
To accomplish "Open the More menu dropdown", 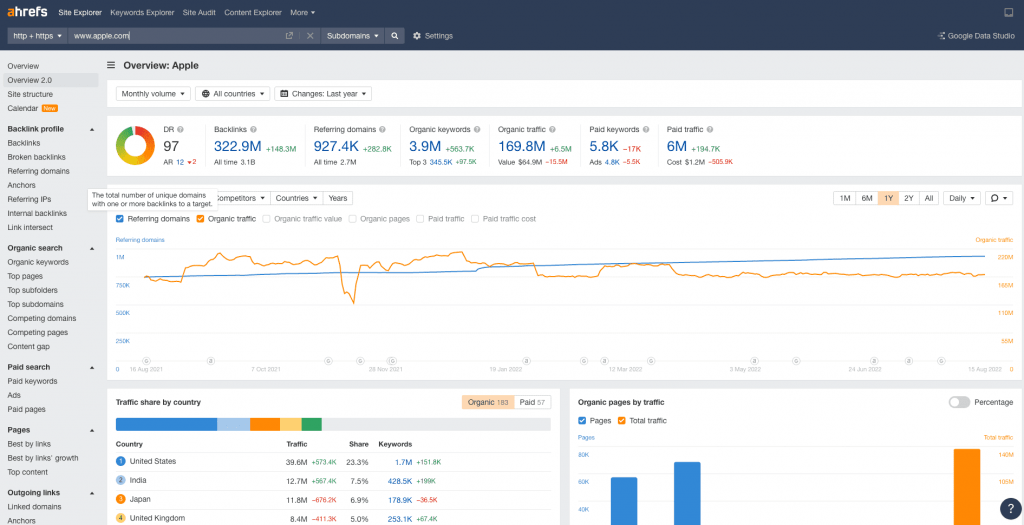I will [x=302, y=12].
